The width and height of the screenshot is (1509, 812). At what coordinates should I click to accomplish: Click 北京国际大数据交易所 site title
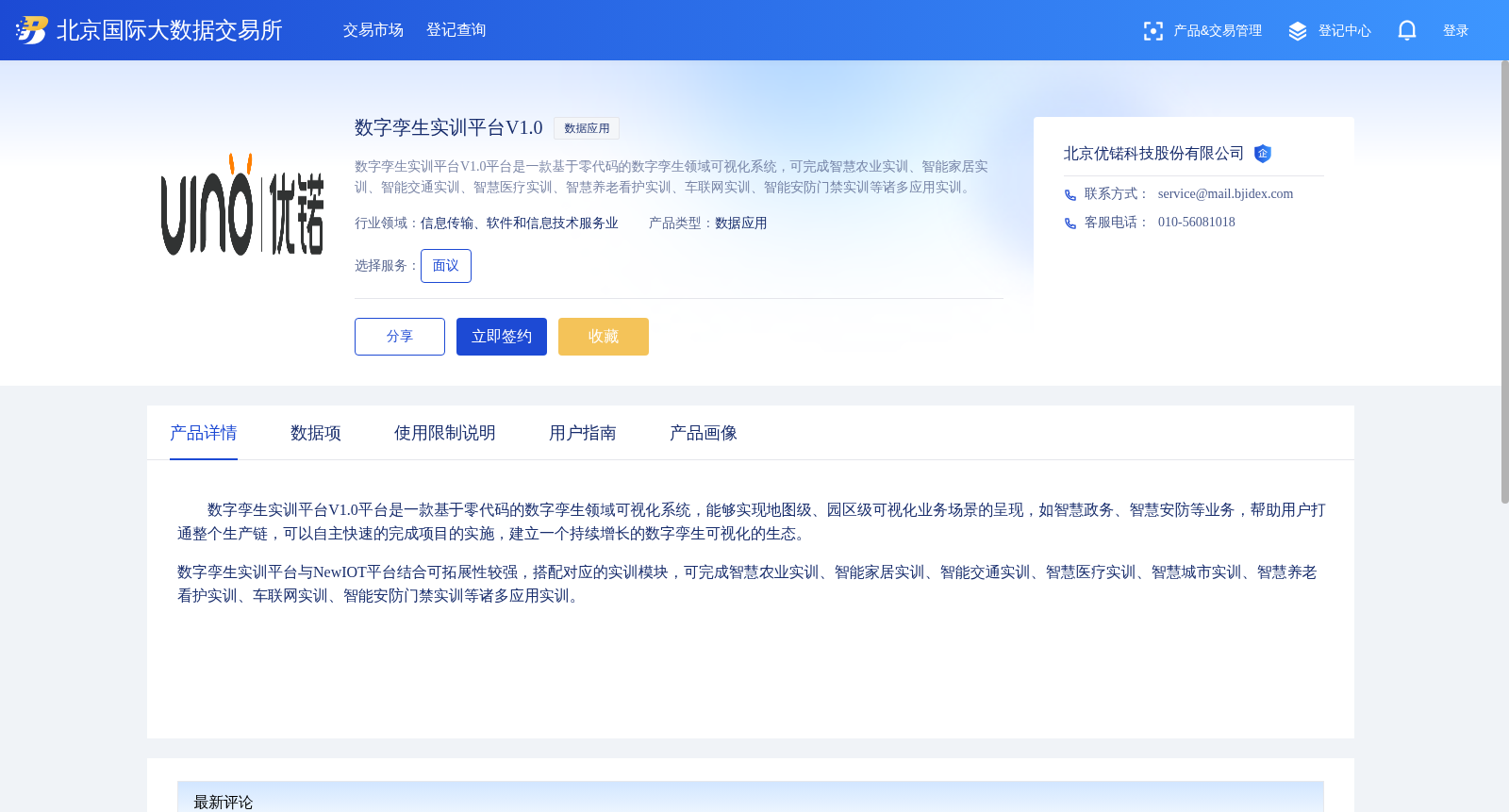pos(170,30)
